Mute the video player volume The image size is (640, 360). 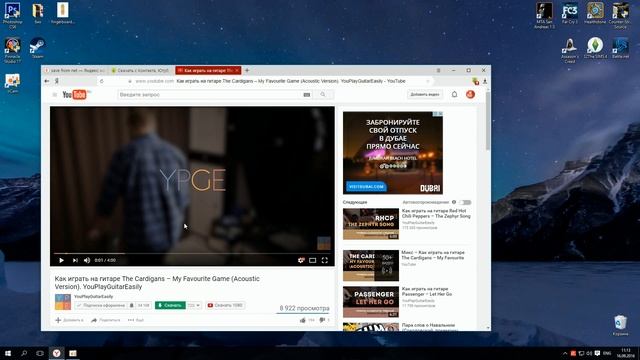pos(87,260)
